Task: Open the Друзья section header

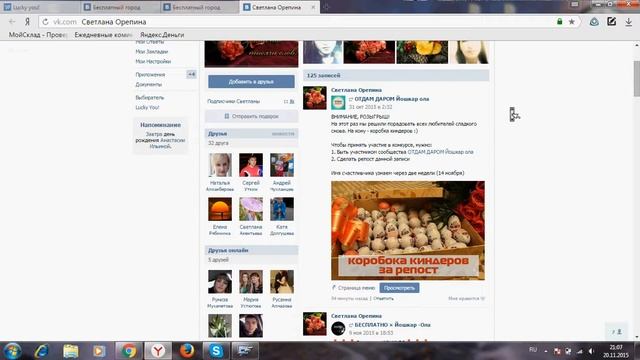Action: point(251,133)
